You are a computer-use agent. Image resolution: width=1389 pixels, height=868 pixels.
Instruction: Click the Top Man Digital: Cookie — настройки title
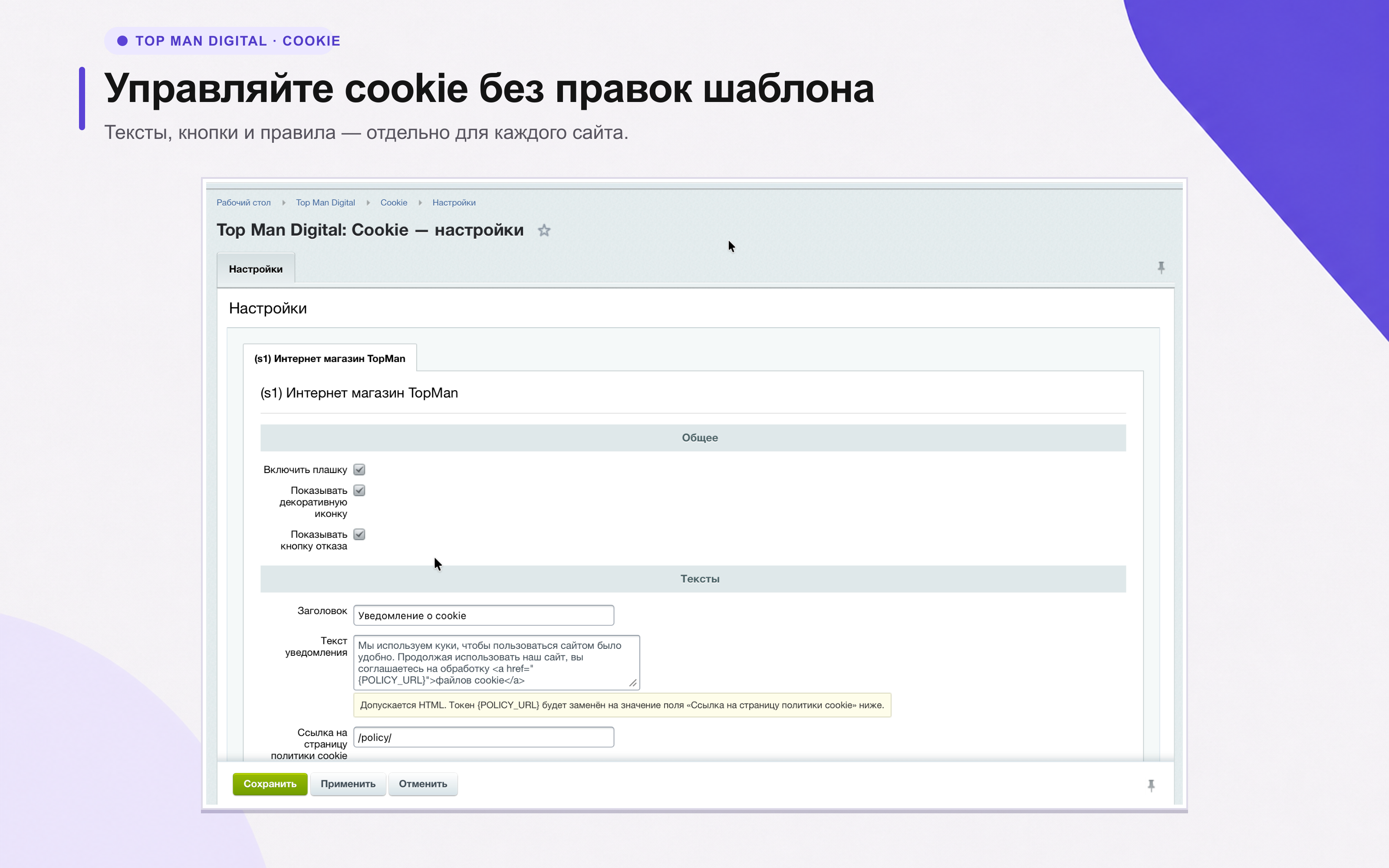(370, 230)
